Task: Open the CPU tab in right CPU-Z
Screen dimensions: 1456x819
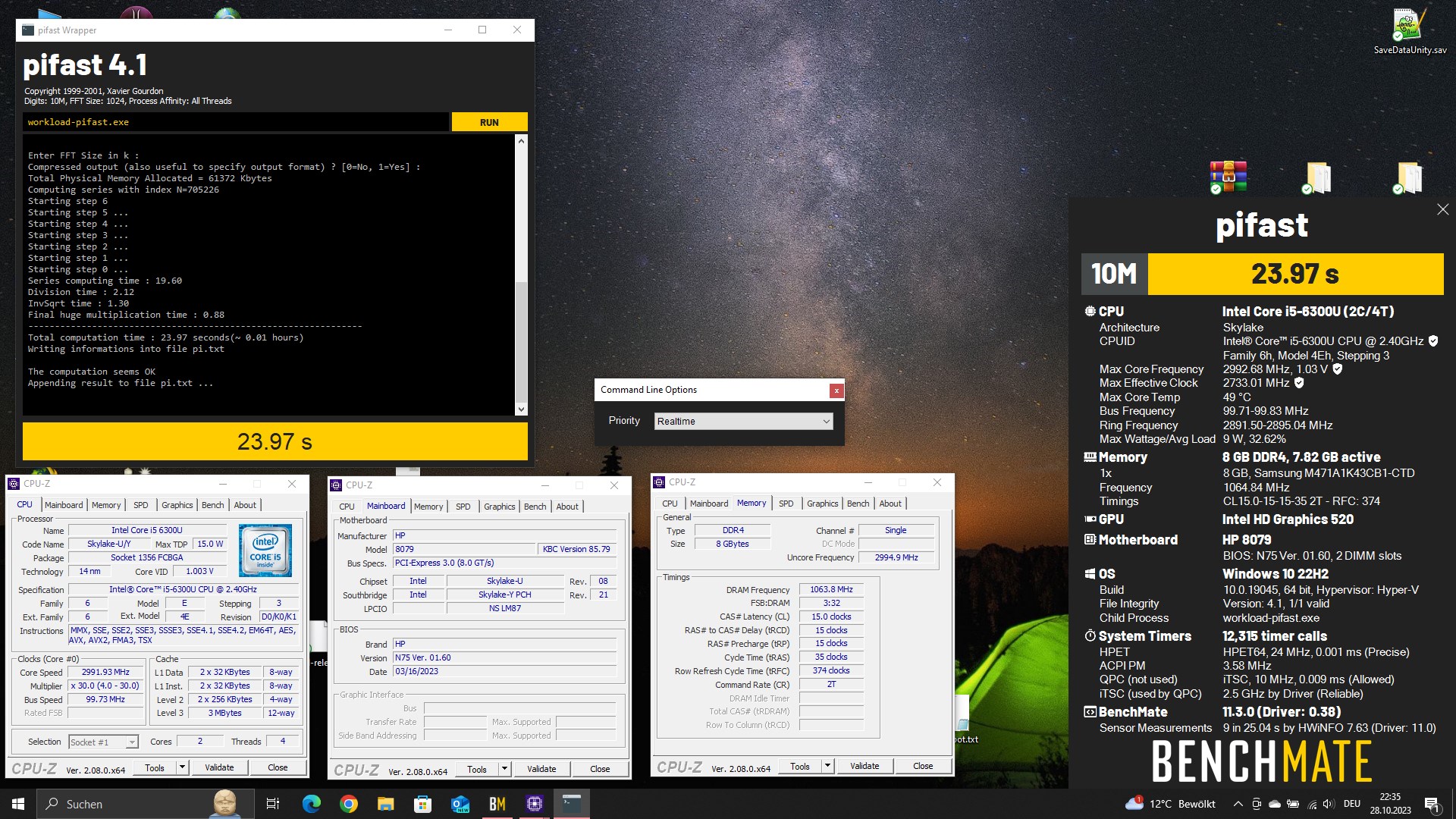Action: 670,504
